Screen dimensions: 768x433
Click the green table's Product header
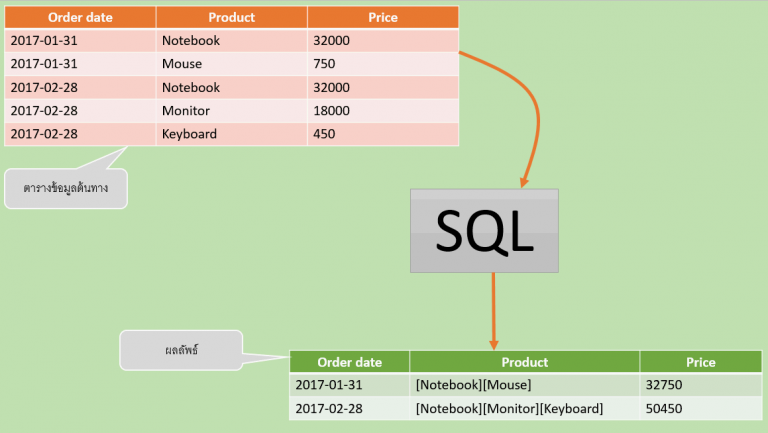coord(525,362)
